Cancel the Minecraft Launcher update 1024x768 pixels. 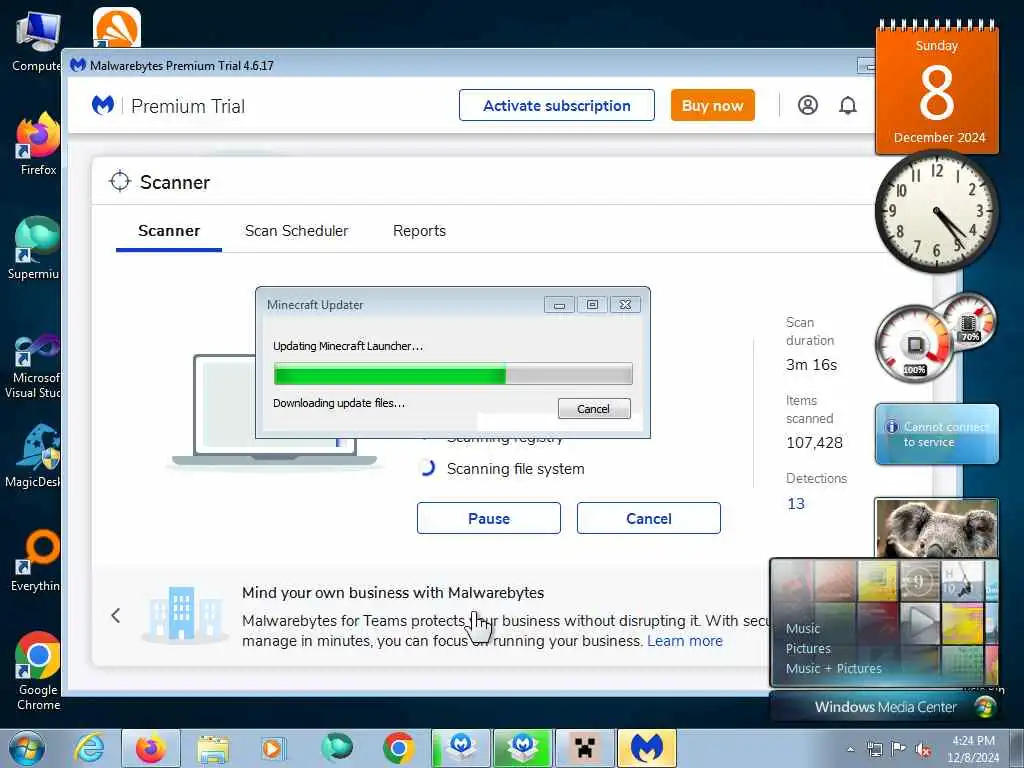click(594, 409)
